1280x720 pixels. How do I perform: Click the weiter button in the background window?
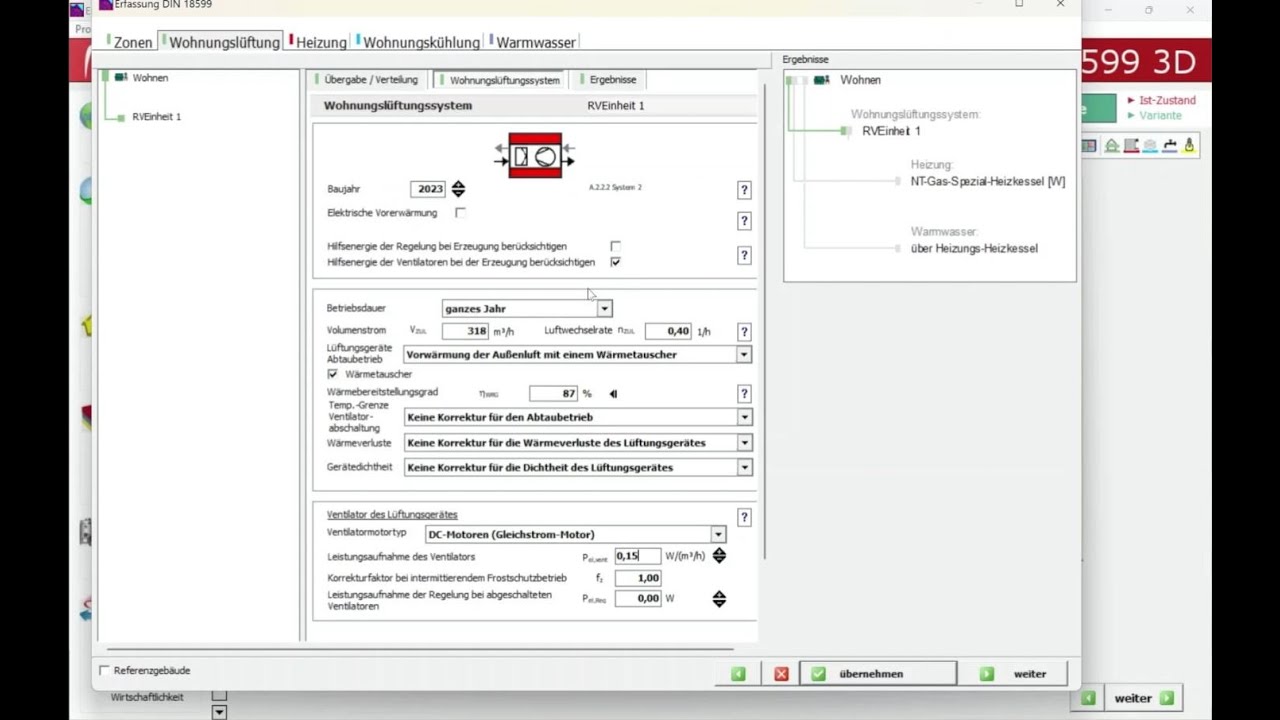(x=1145, y=698)
